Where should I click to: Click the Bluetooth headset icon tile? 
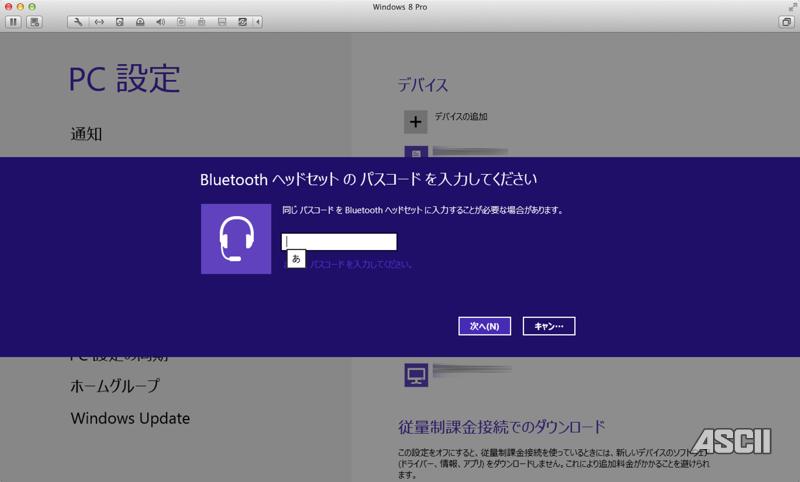(236, 239)
